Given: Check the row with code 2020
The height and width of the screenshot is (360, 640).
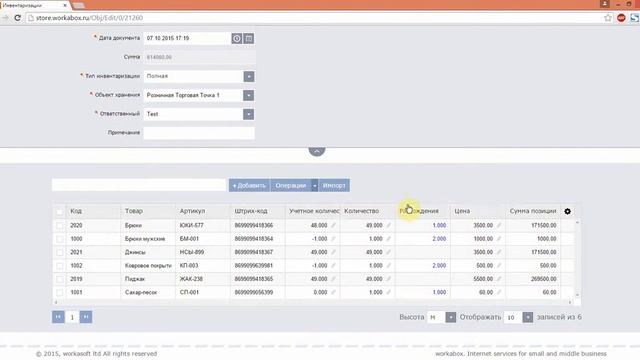Looking at the screenshot, I should pos(60,225).
